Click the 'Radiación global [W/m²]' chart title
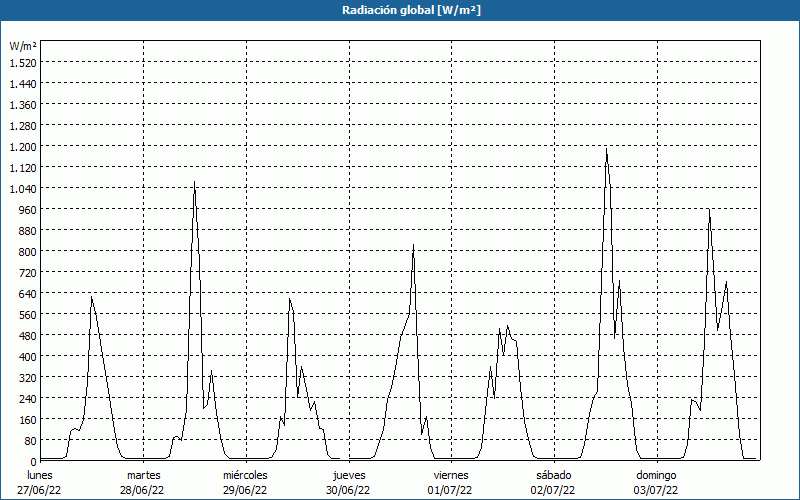Screen dimensions: 800x500 pyautogui.click(x=411, y=10)
